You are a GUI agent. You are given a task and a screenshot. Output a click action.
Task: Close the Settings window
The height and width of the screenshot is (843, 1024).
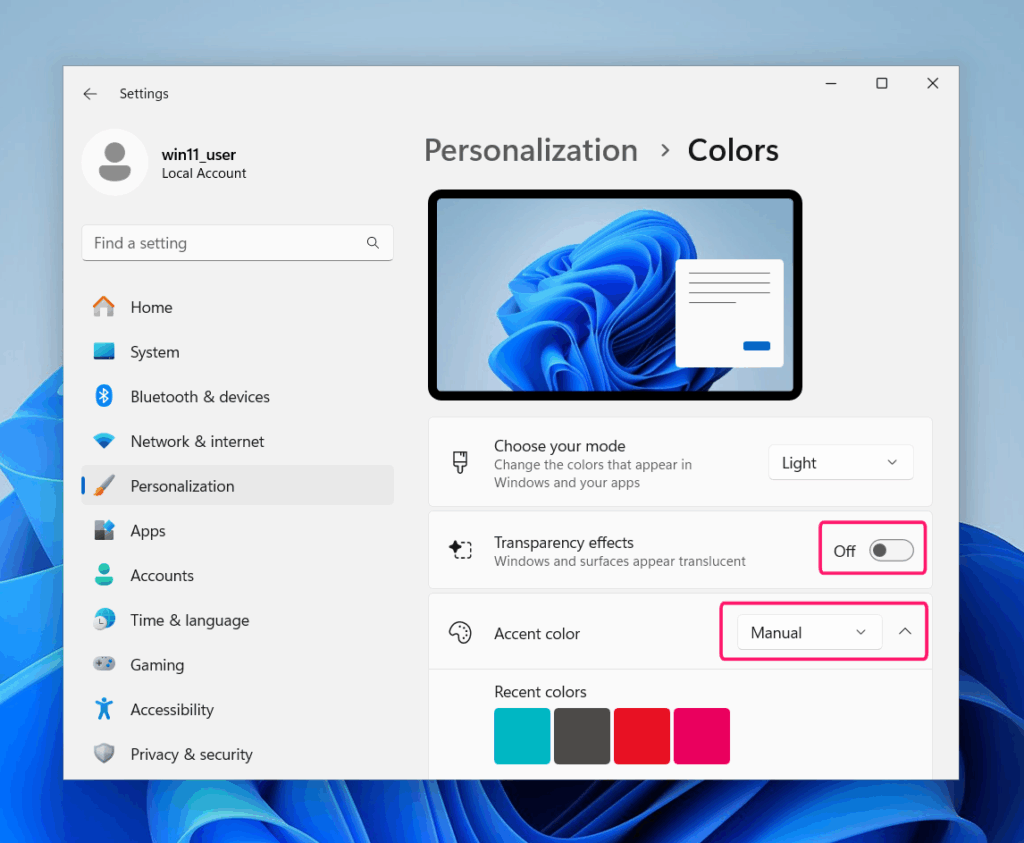[933, 83]
